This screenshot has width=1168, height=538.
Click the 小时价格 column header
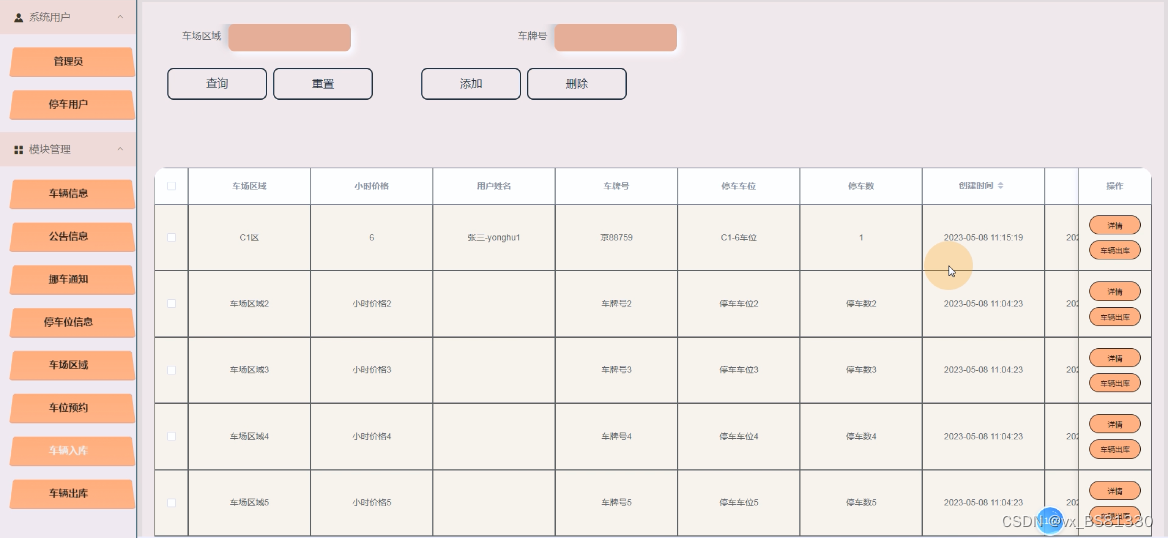371,186
